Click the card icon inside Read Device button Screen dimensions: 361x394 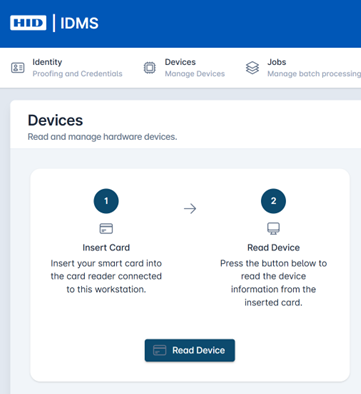[159, 350]
